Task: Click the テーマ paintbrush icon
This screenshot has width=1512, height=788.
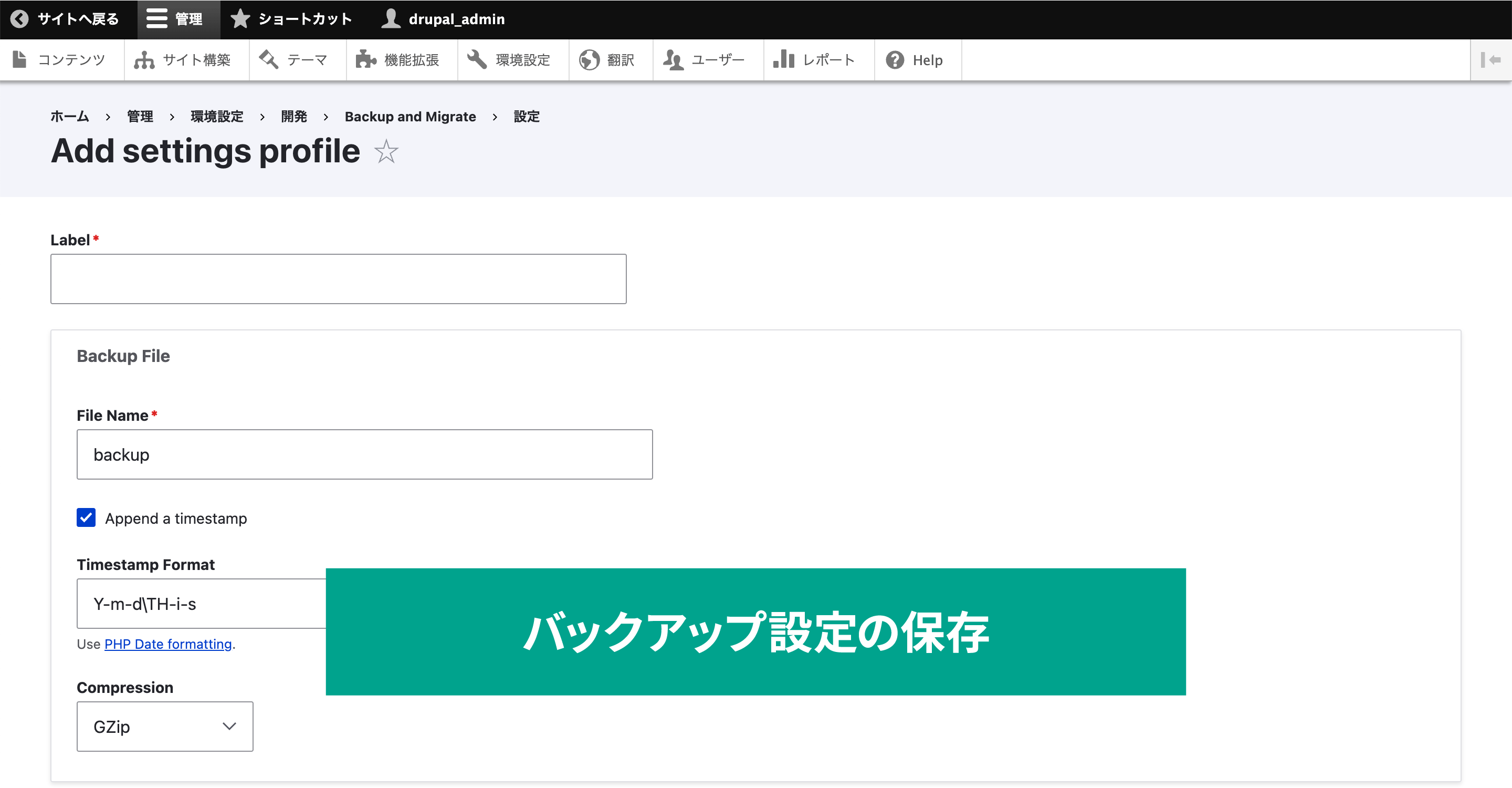Action: click(269, 59)
